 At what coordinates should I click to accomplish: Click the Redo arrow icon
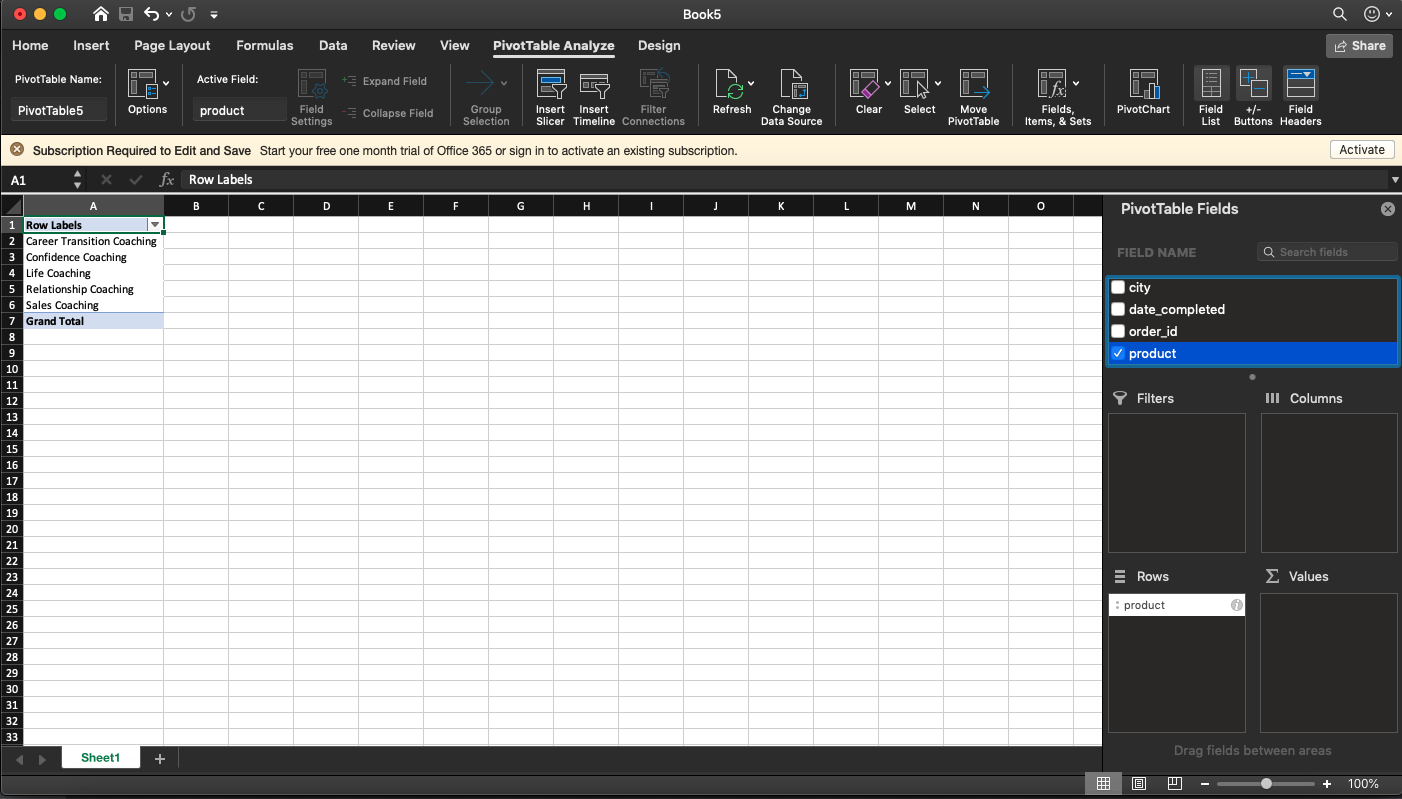click(188, 14)
